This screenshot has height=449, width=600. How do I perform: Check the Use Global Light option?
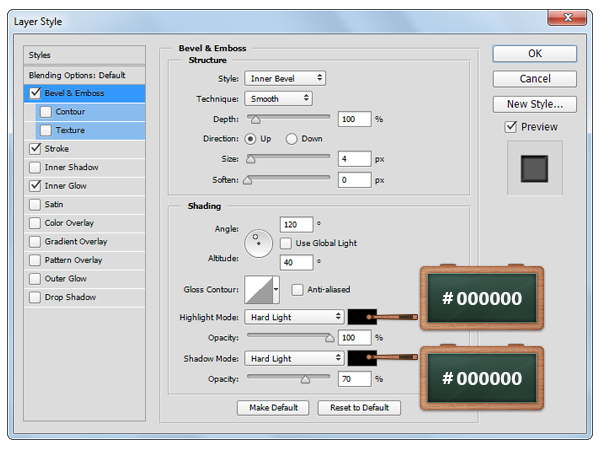click(286, 243)
